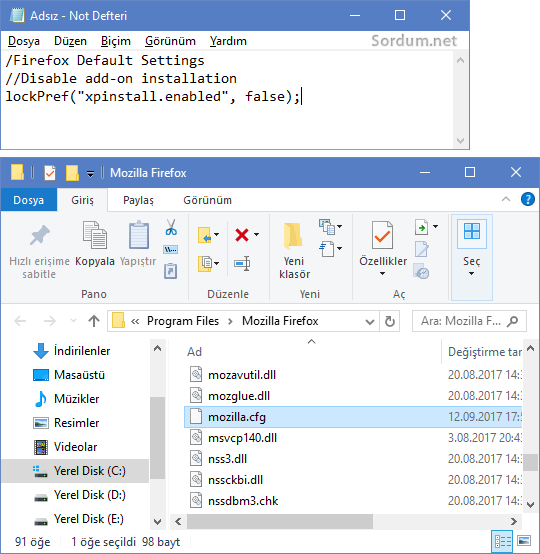Click the scissors Cut icon
This screenshot has height=554, width=540.
pos(171,227)
